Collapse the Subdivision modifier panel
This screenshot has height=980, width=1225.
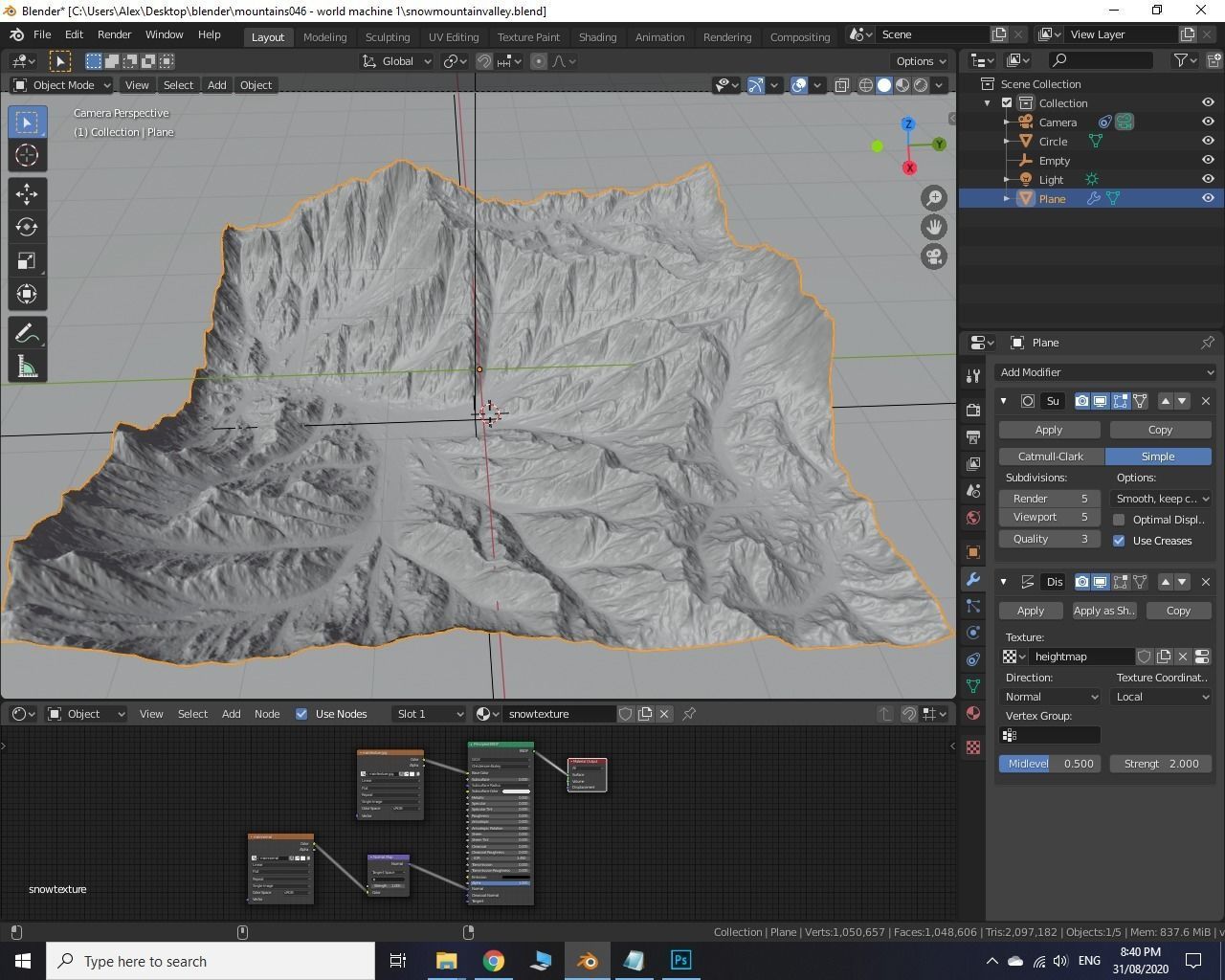(x=1003, y=401)
